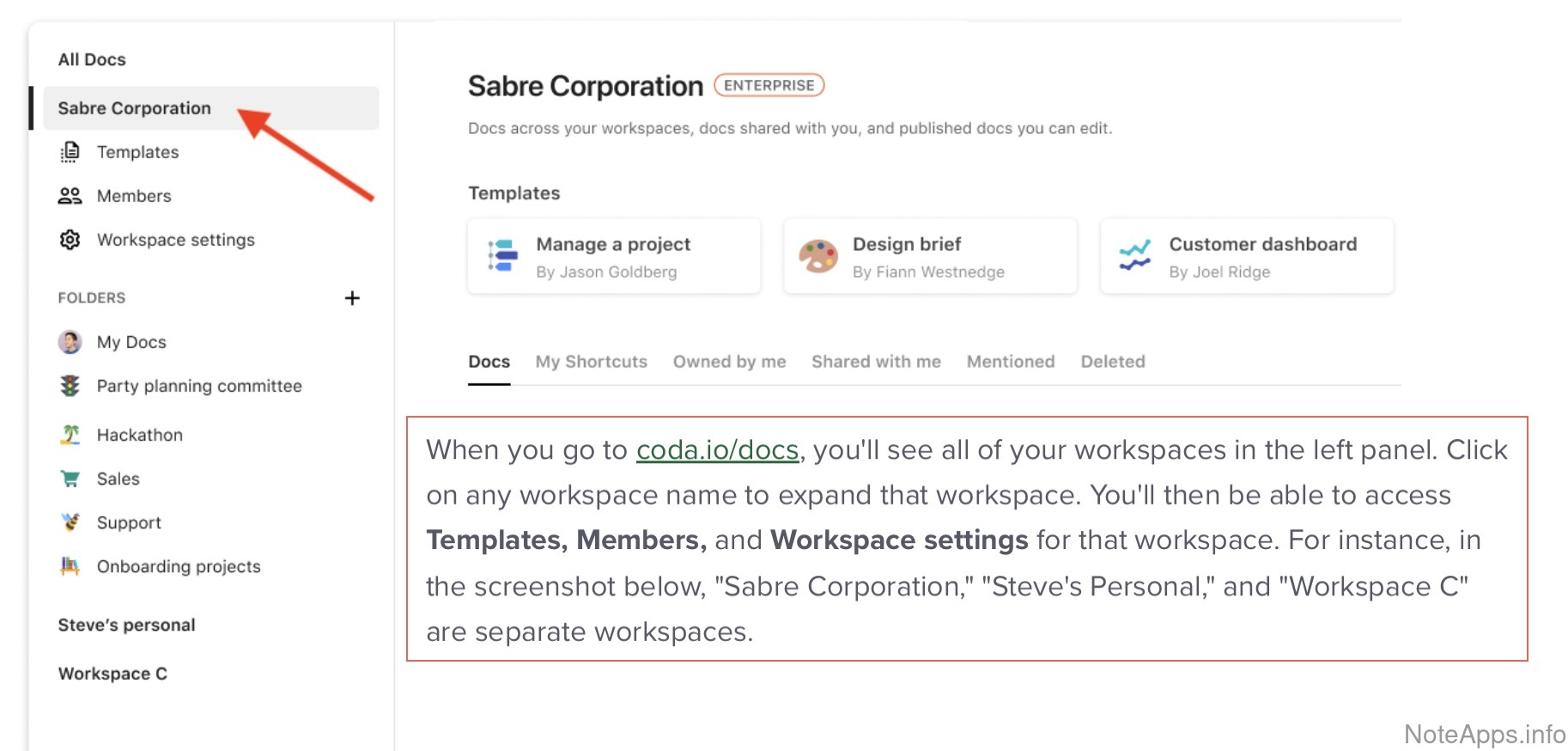The image size is (1568, 751).
Task: Go to All Docs in sidebar
Action: [x=92, y=59]
